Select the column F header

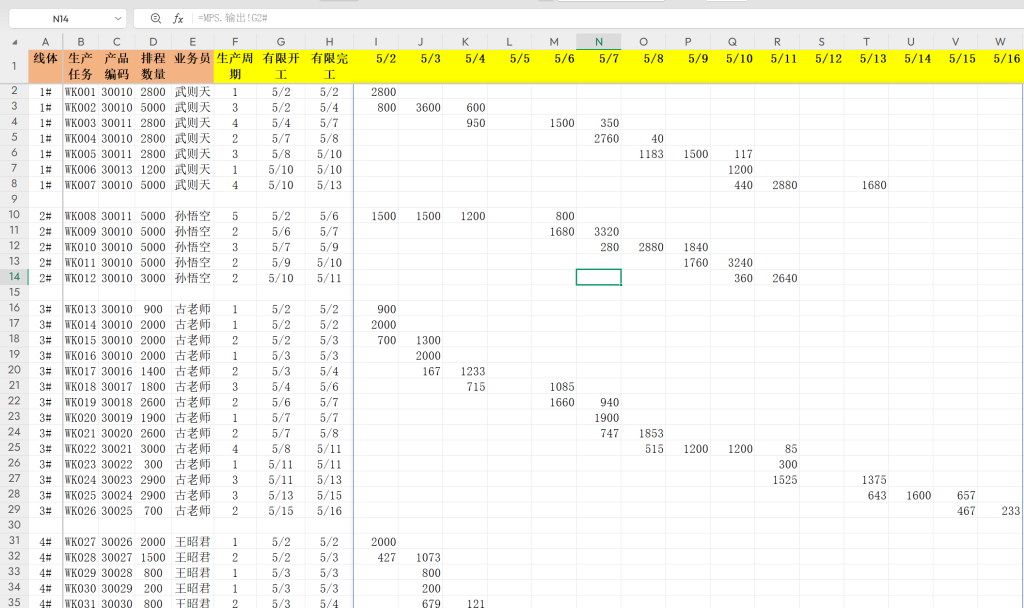tap(234, 42)
